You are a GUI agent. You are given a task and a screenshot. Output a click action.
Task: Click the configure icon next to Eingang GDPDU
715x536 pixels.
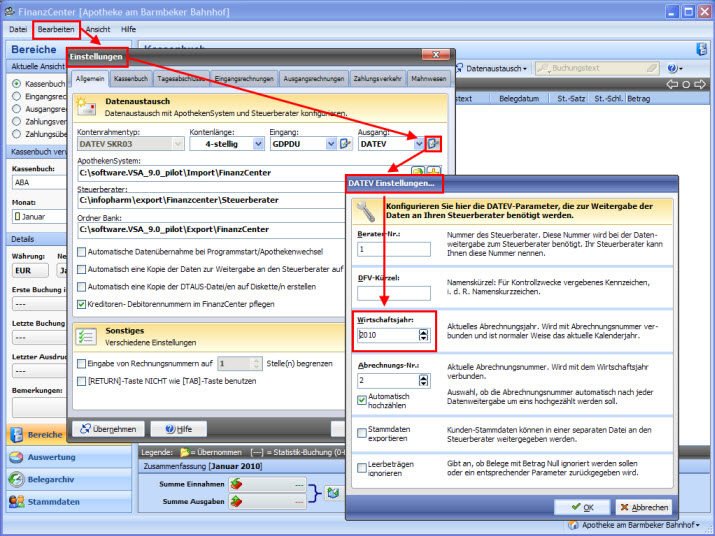[346, 144]
